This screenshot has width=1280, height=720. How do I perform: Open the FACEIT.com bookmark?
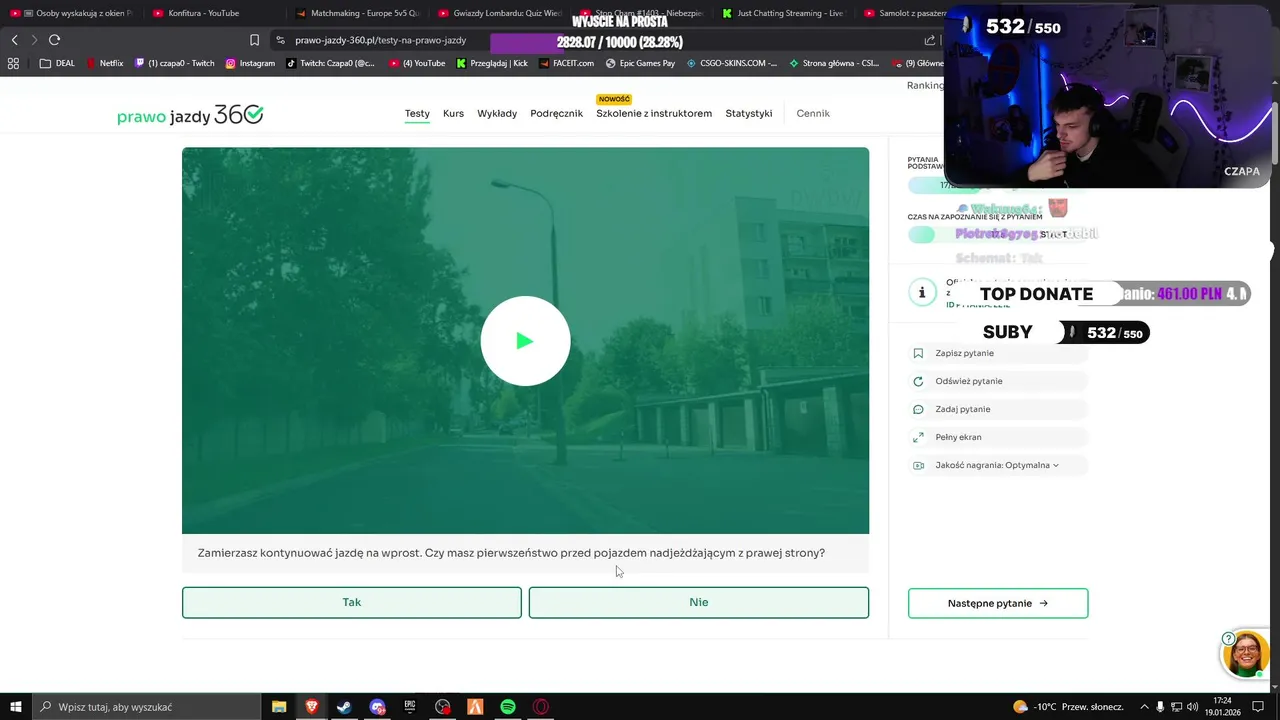click(565, 63)
